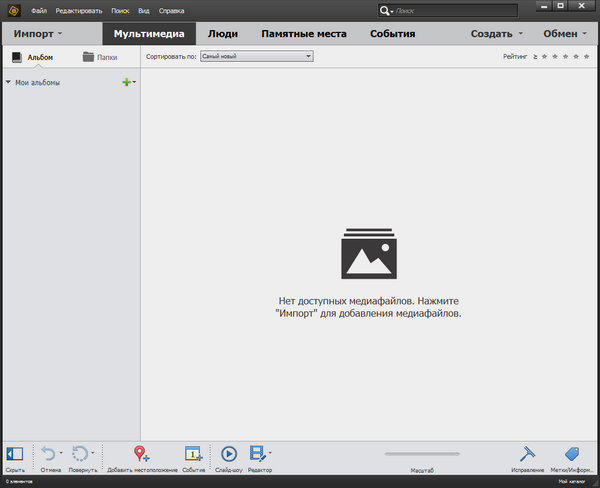Click the Rotate icon (Повернуть)

81,455
